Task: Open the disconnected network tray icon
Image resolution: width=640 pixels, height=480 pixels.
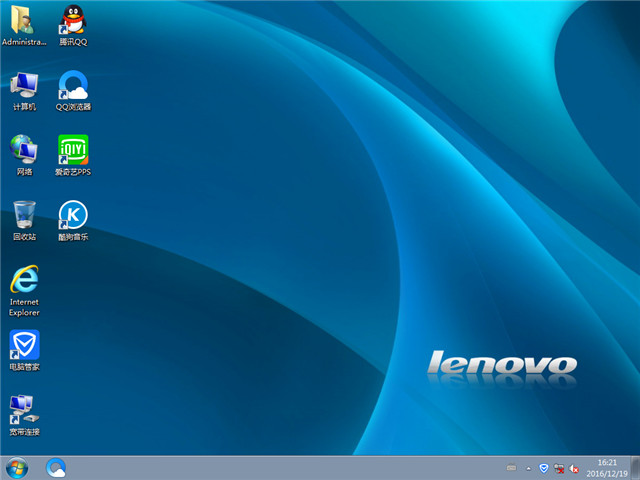Action: [559, 468]
